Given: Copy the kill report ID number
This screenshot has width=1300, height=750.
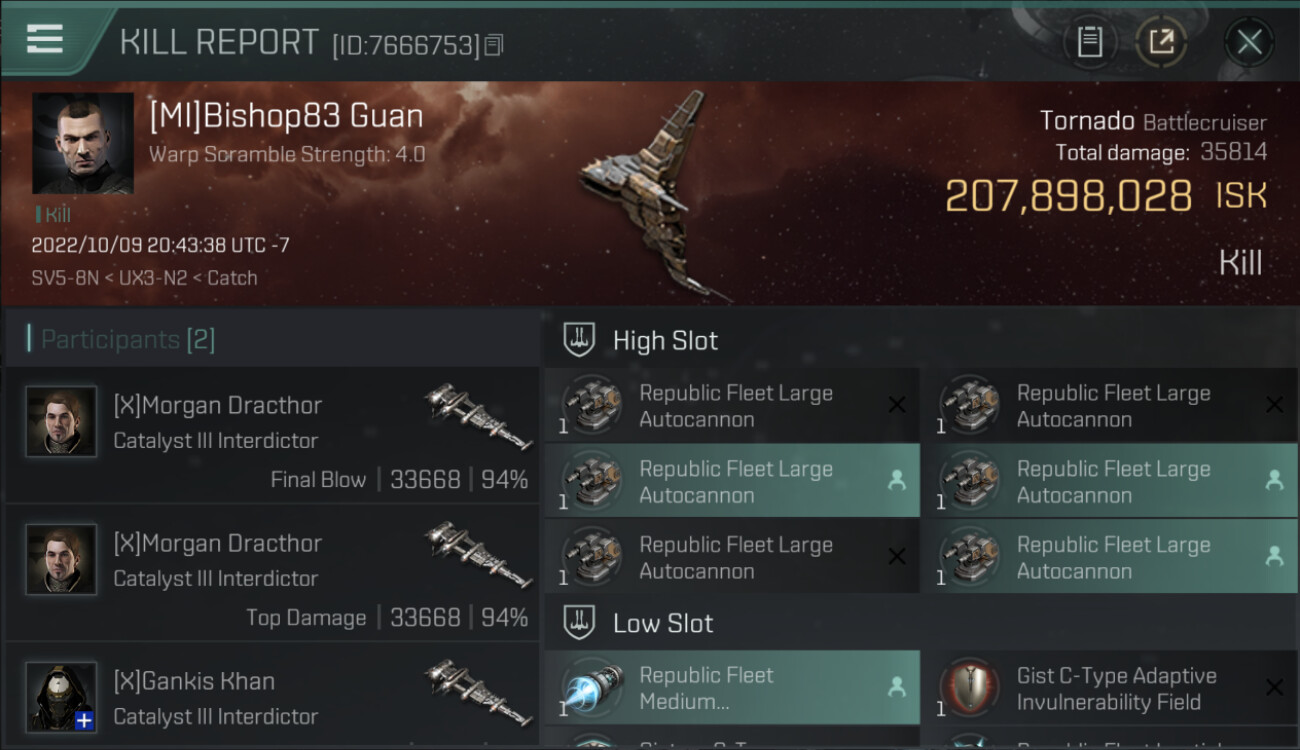Looking at the screenshot, I should pyautogui.click(x=494, y=45).
